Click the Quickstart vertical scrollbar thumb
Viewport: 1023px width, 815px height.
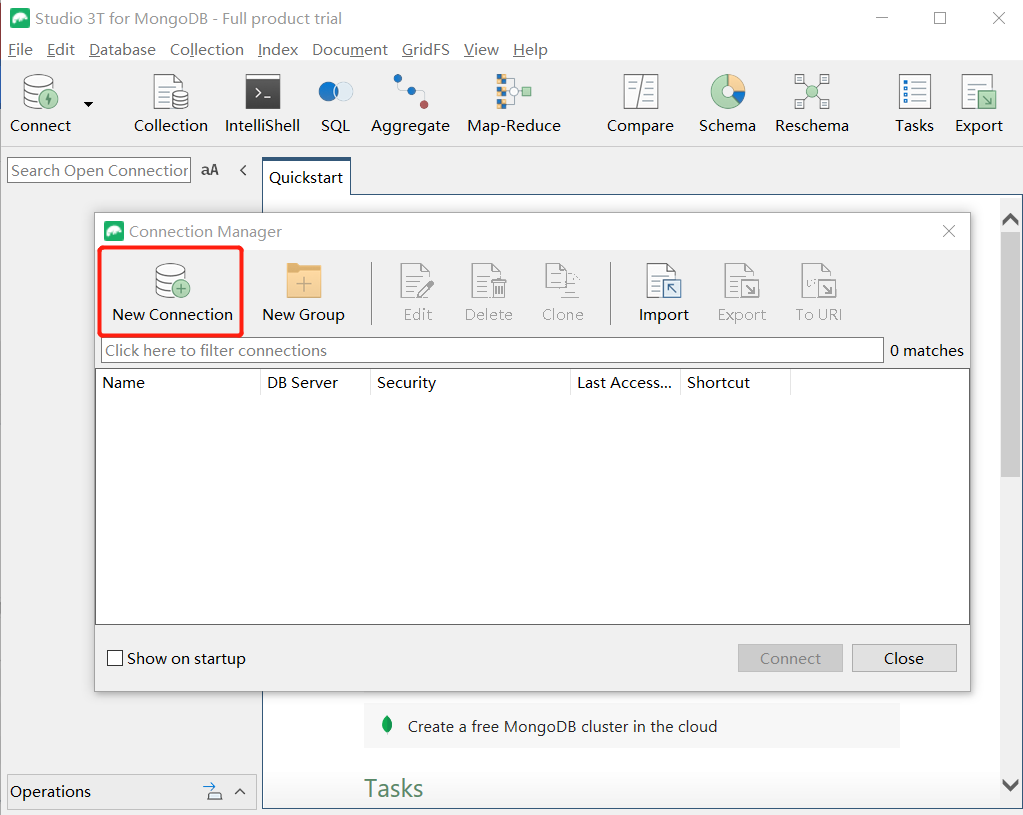pyautogui.click(x=1011, y=354)
